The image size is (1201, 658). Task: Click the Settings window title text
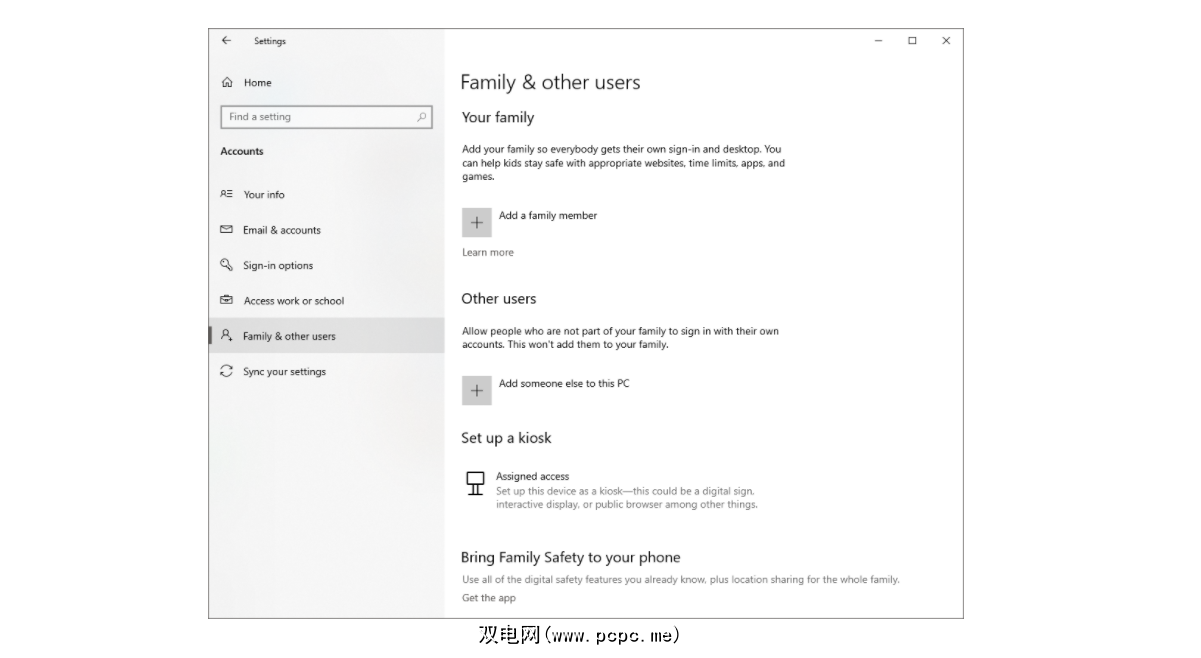click(270, 42)
